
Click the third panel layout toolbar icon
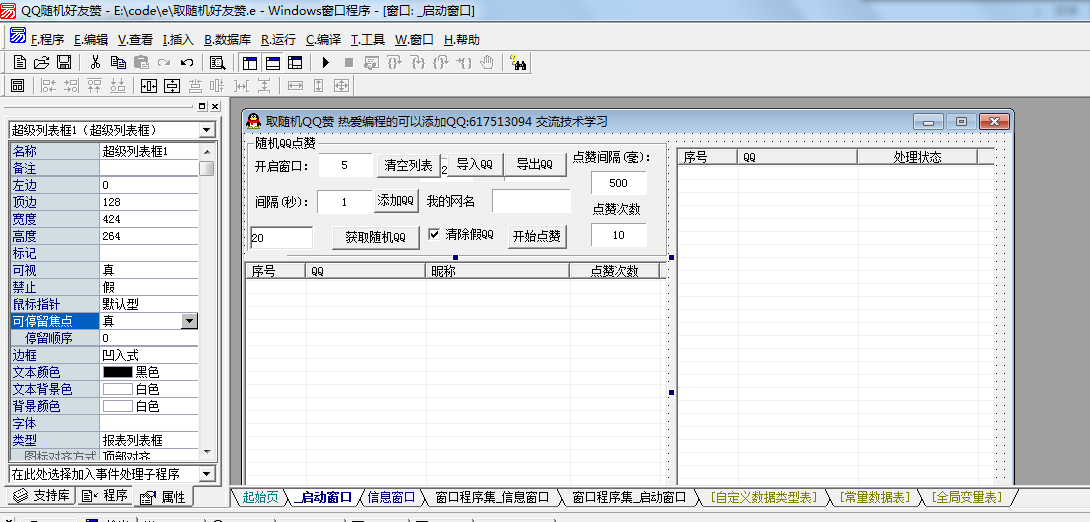(x=295, y=63)
